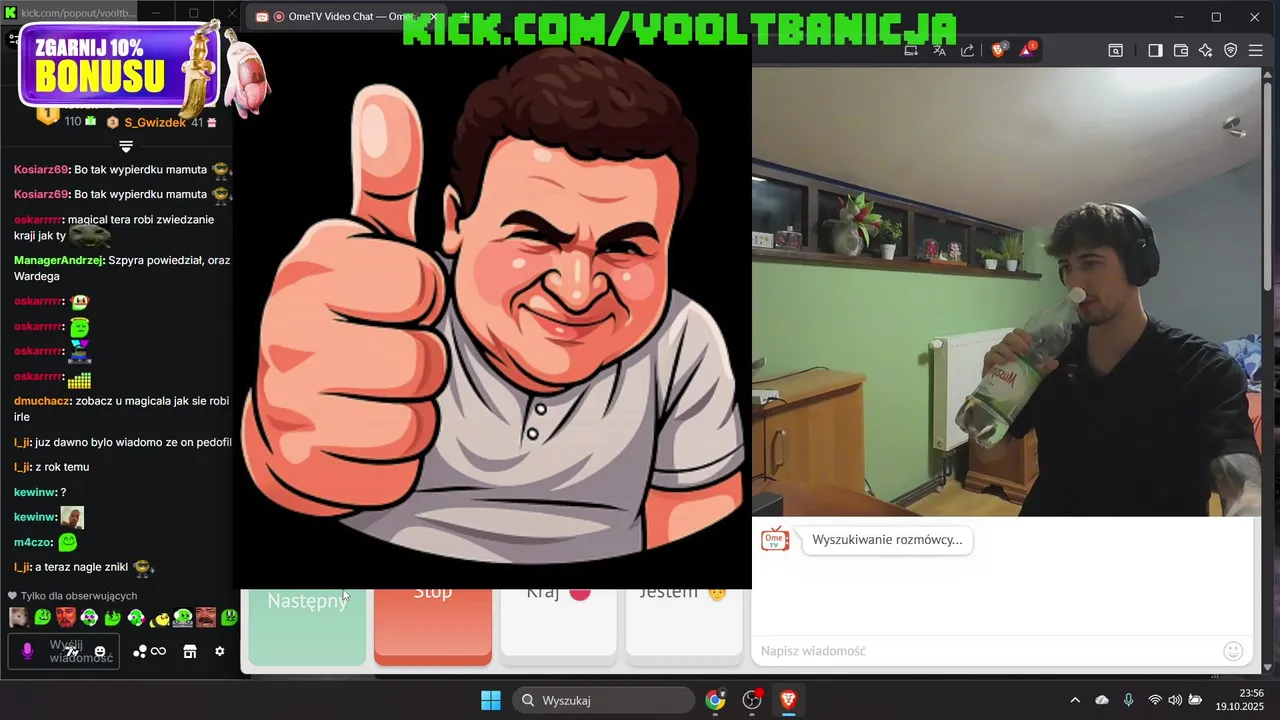This screenshot has height=720, width=1280.
Task: Open the Brave hamburger main menu
Action: click(1257, 50)
